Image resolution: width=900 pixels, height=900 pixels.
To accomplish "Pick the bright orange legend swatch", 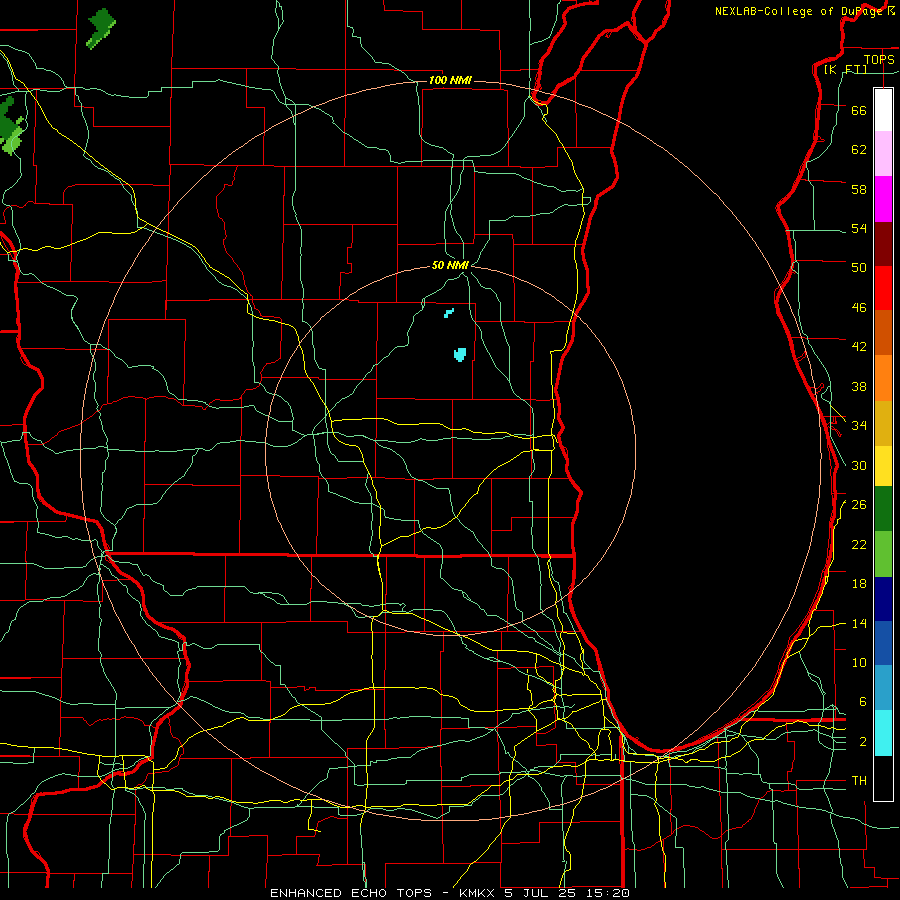I will click(x=883, y=378).
